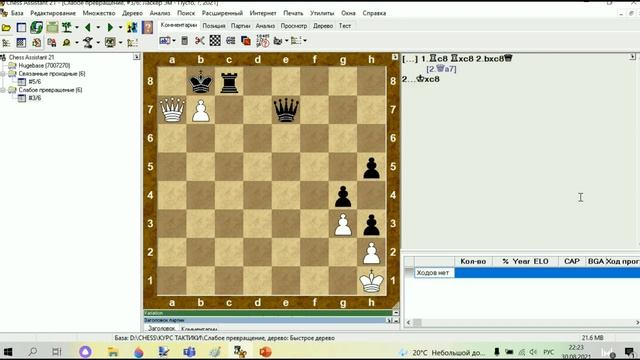Select the Chess Assistant 21 root node
The width and height of the screenshot is (640, 360).
[31, 57]
